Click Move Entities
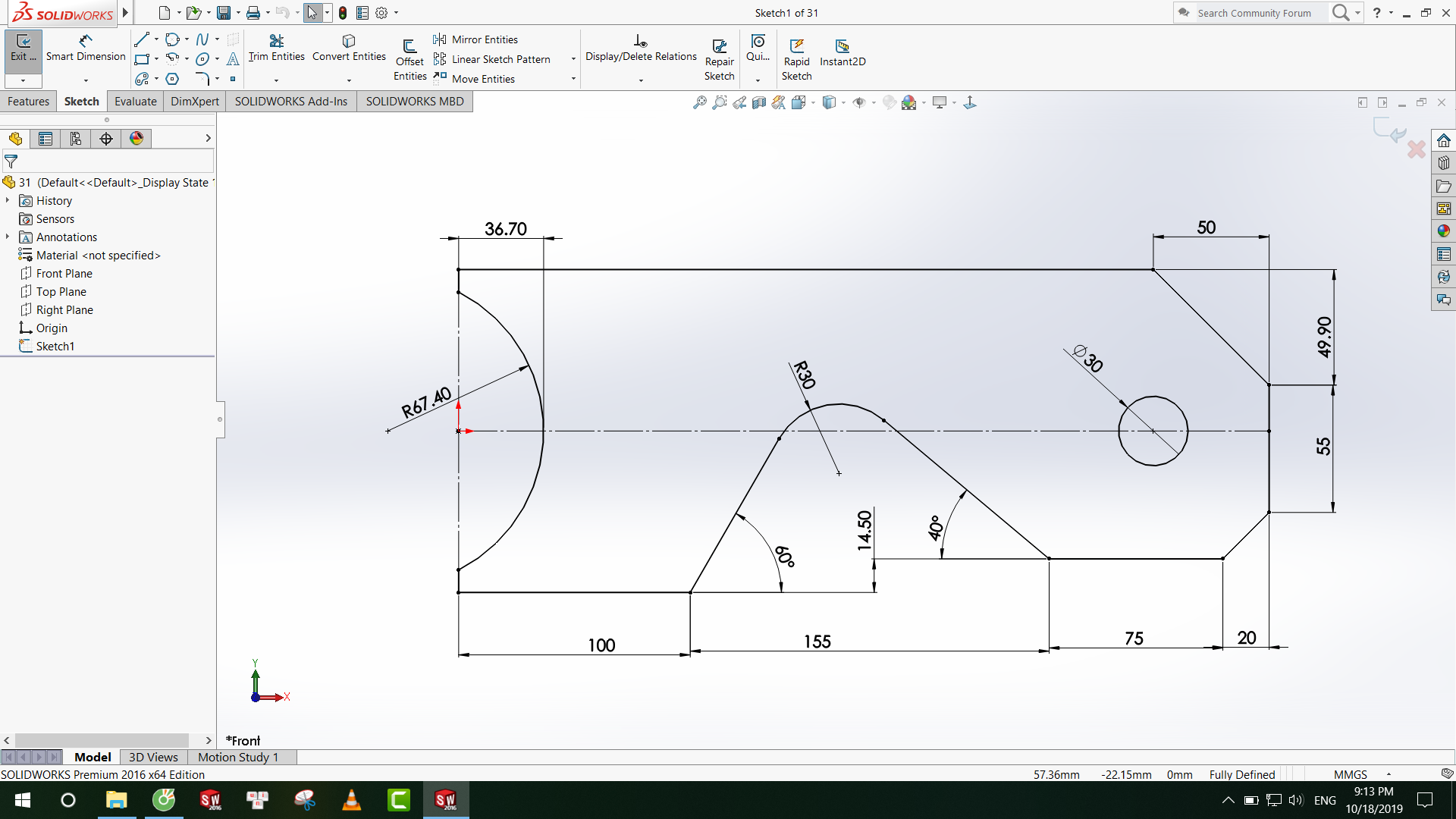1456x819 pixels. point(474,79)
